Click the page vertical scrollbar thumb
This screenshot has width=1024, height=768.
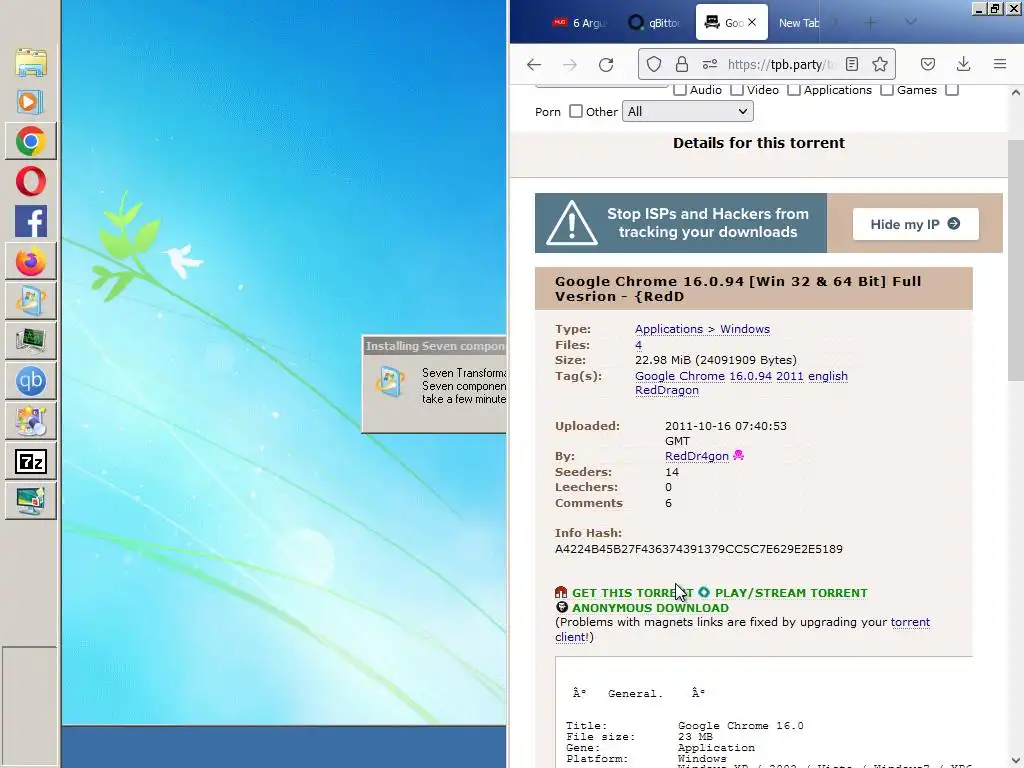click(1016, 260)
